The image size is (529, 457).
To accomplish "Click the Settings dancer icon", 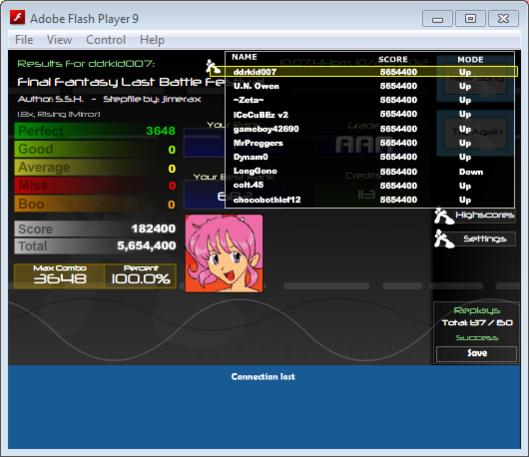I will tap(444, 239).
